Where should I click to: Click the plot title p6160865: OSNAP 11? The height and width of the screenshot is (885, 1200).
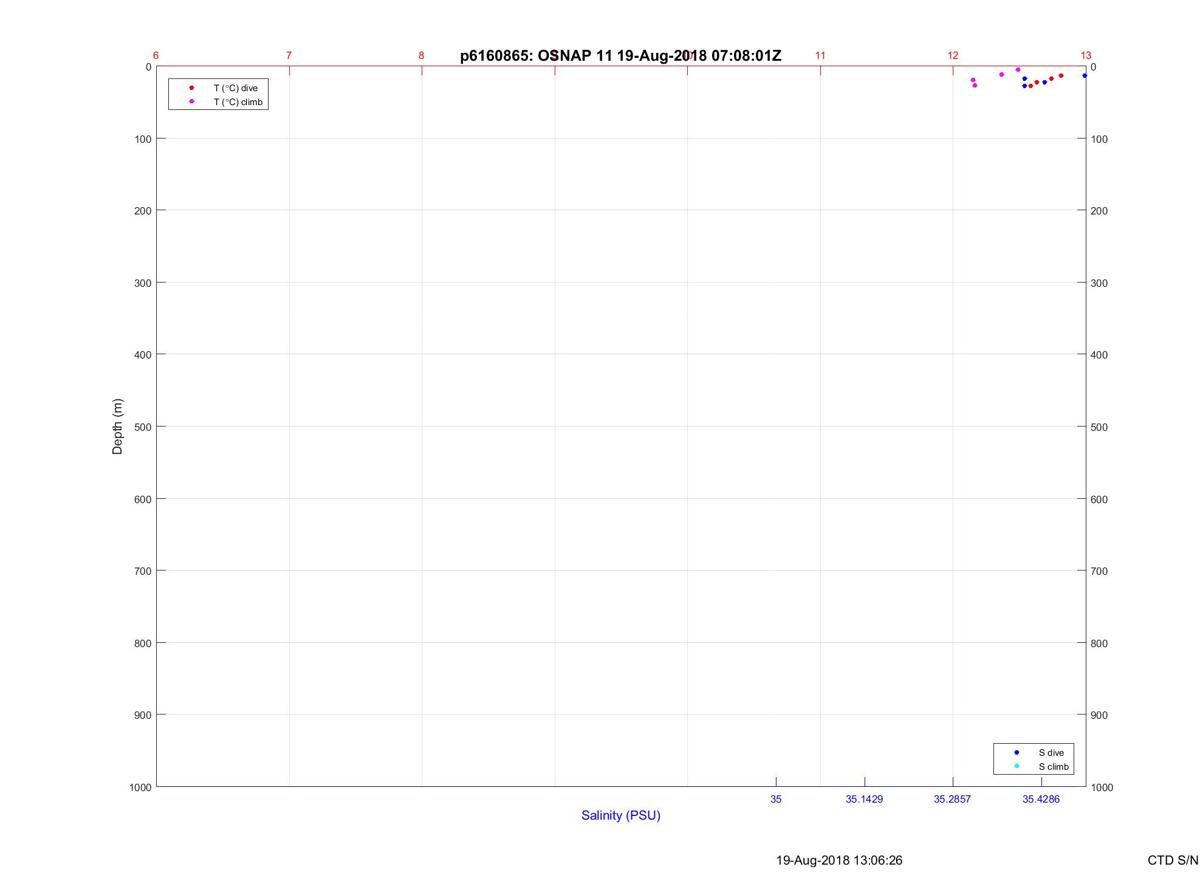(621, 56)
